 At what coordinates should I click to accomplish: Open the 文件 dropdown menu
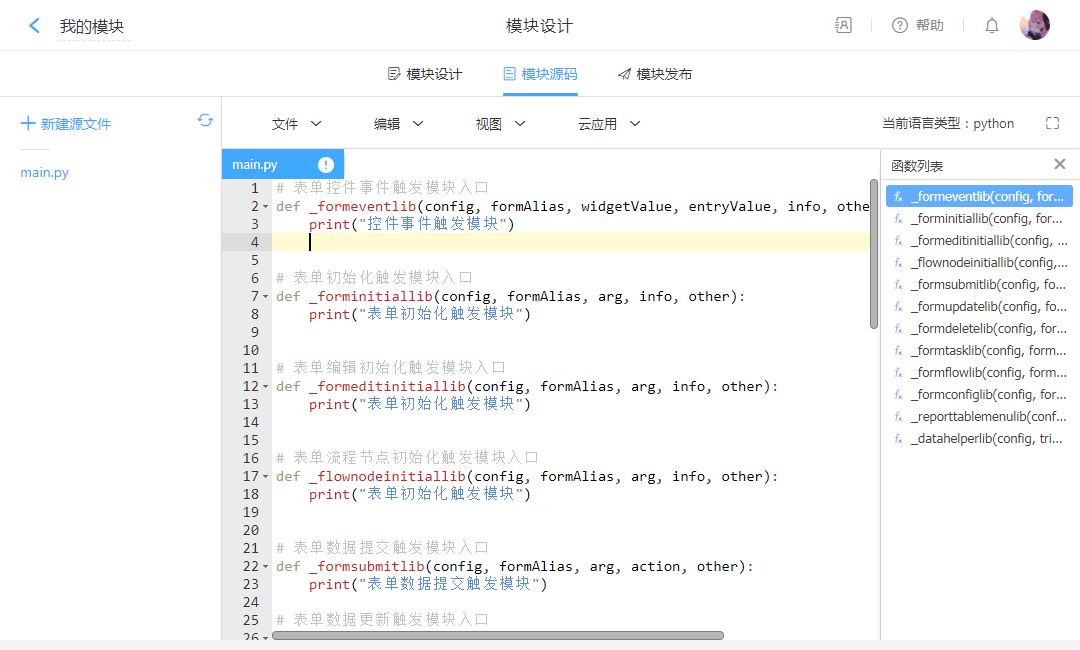(296, 124)
